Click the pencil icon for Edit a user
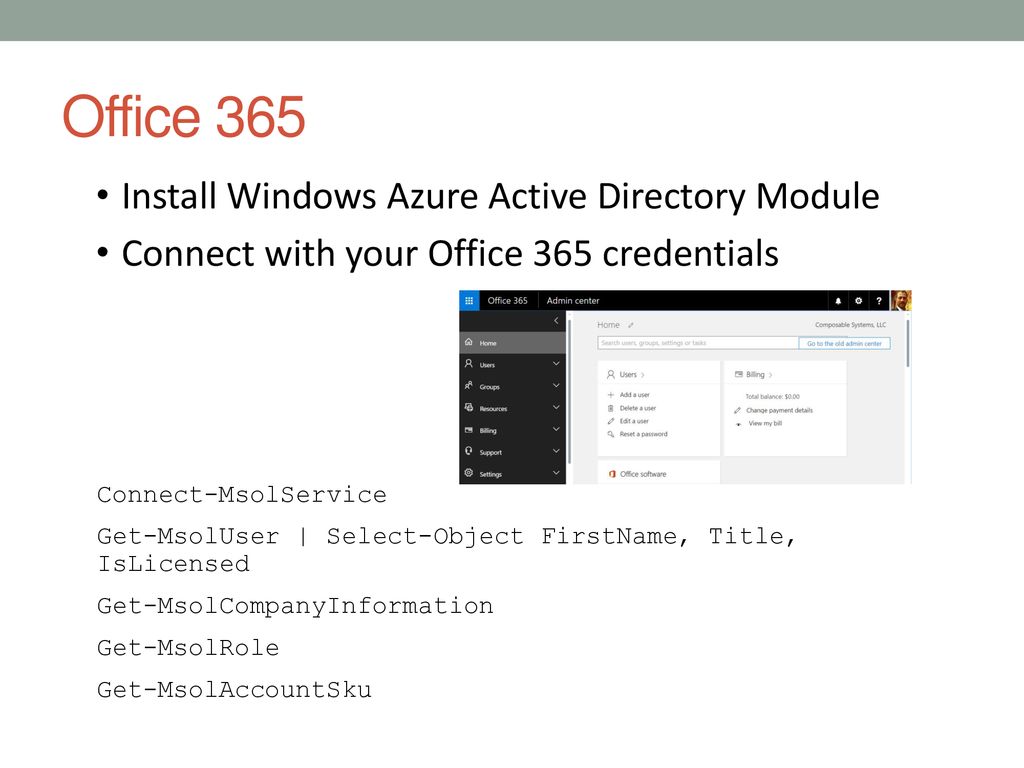Image resolution: width=1024 pixels, height=768 pixels. (x=611, y=421)
